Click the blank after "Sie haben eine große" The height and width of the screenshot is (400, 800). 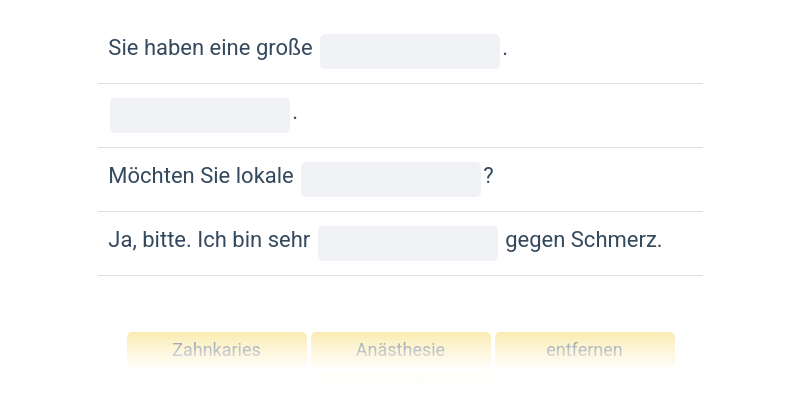coord(410,51)
